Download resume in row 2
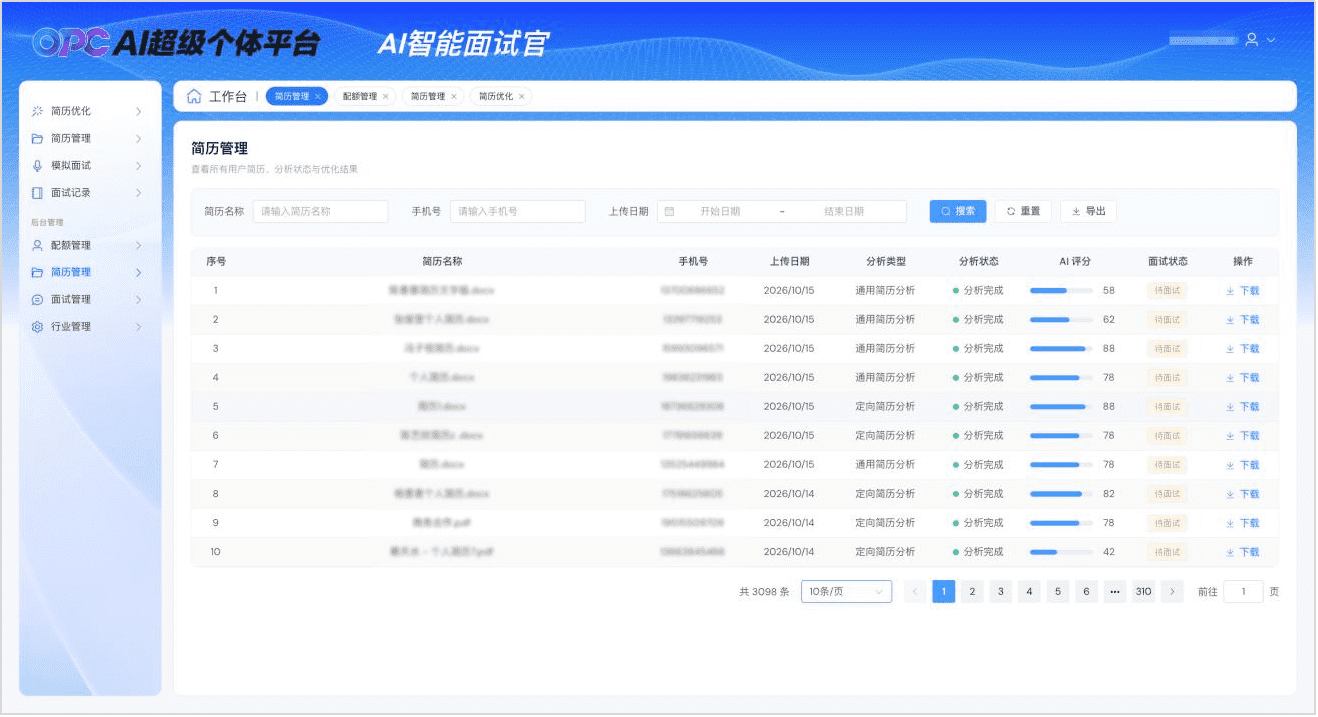Image resolution: width=1318 pixels, height=717 pixels. pyautogui.click(x=1243, y=320)
